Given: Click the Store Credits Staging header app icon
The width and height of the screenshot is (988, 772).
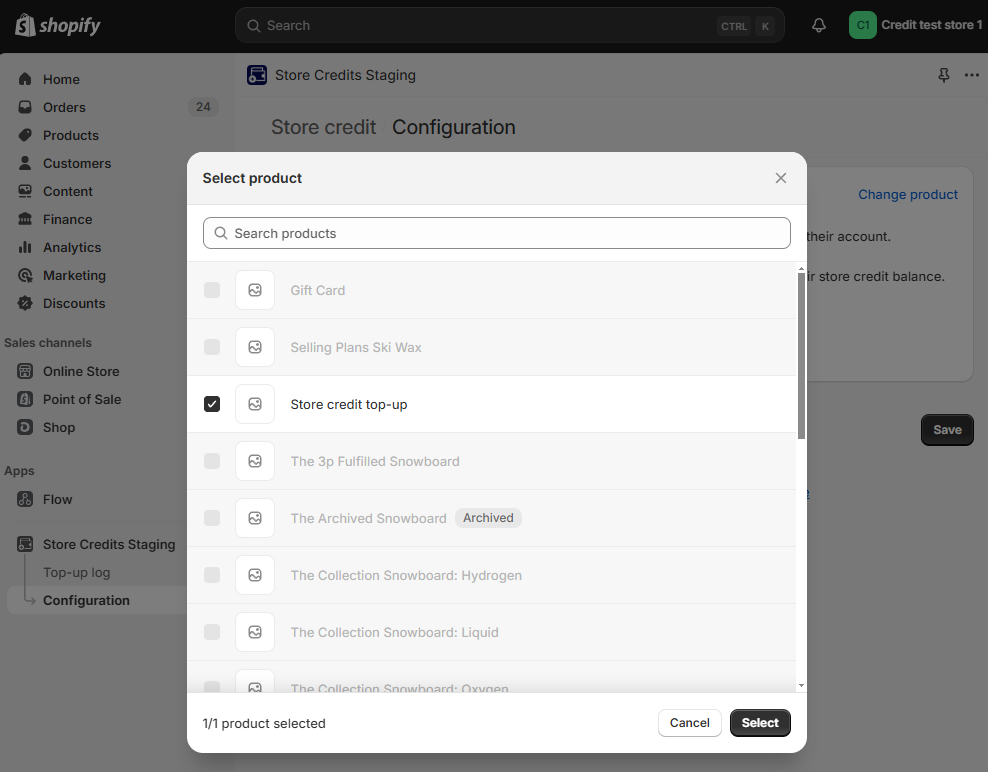Looking at the screenshot, I should tap(256, 75).
